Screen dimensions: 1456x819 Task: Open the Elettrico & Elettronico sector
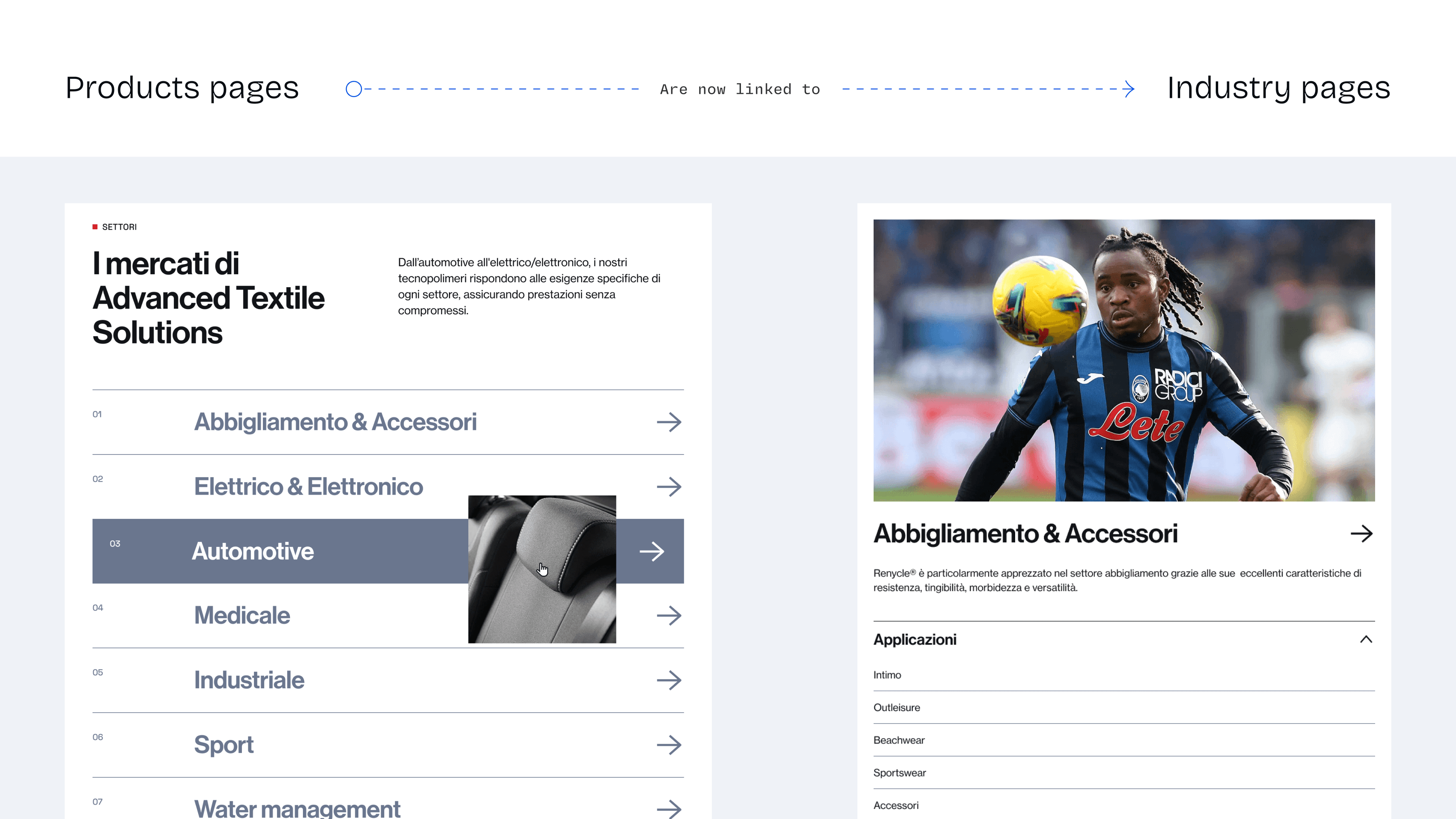click(x=308, y=487)
